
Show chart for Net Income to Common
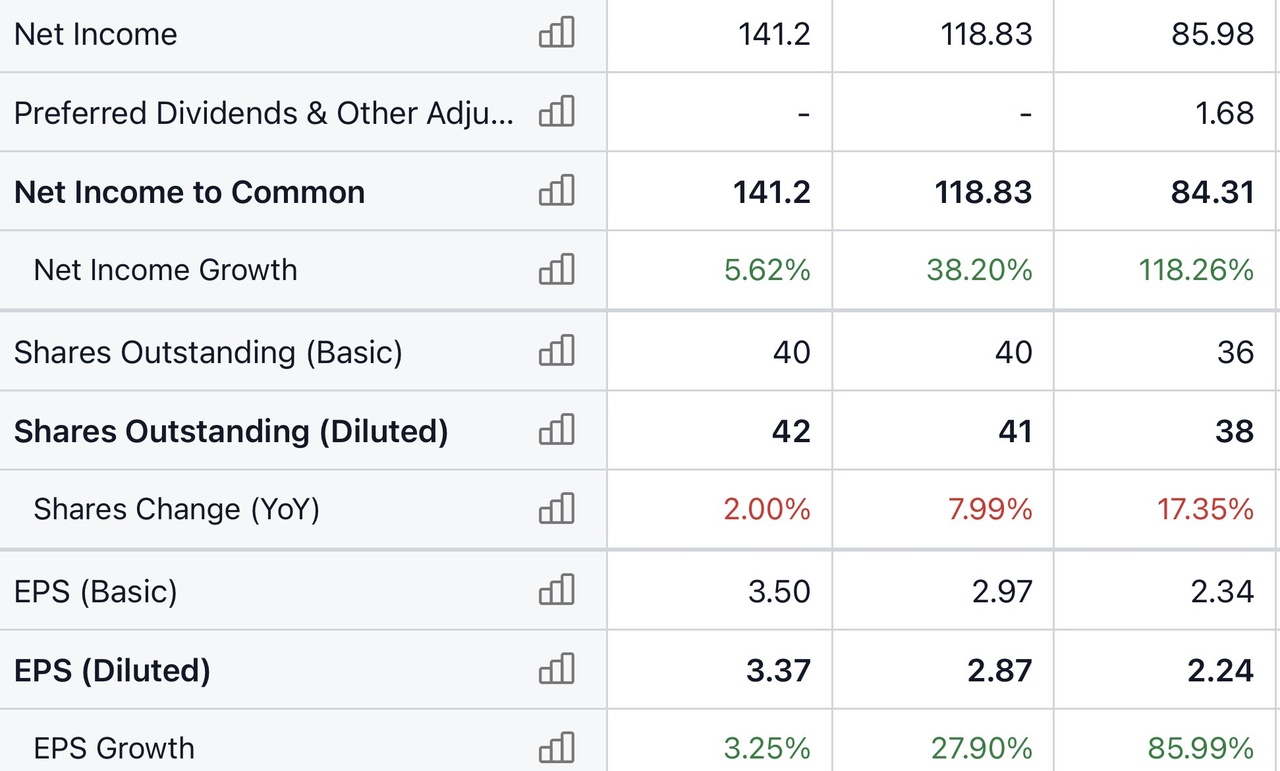tap(557, 191)
